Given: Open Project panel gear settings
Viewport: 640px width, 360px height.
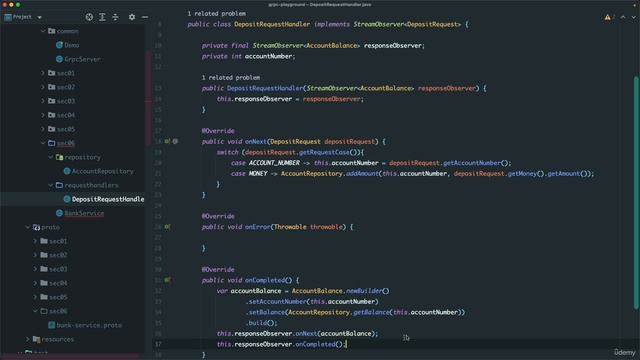Looking at the screenshot, I should (132, 17).
